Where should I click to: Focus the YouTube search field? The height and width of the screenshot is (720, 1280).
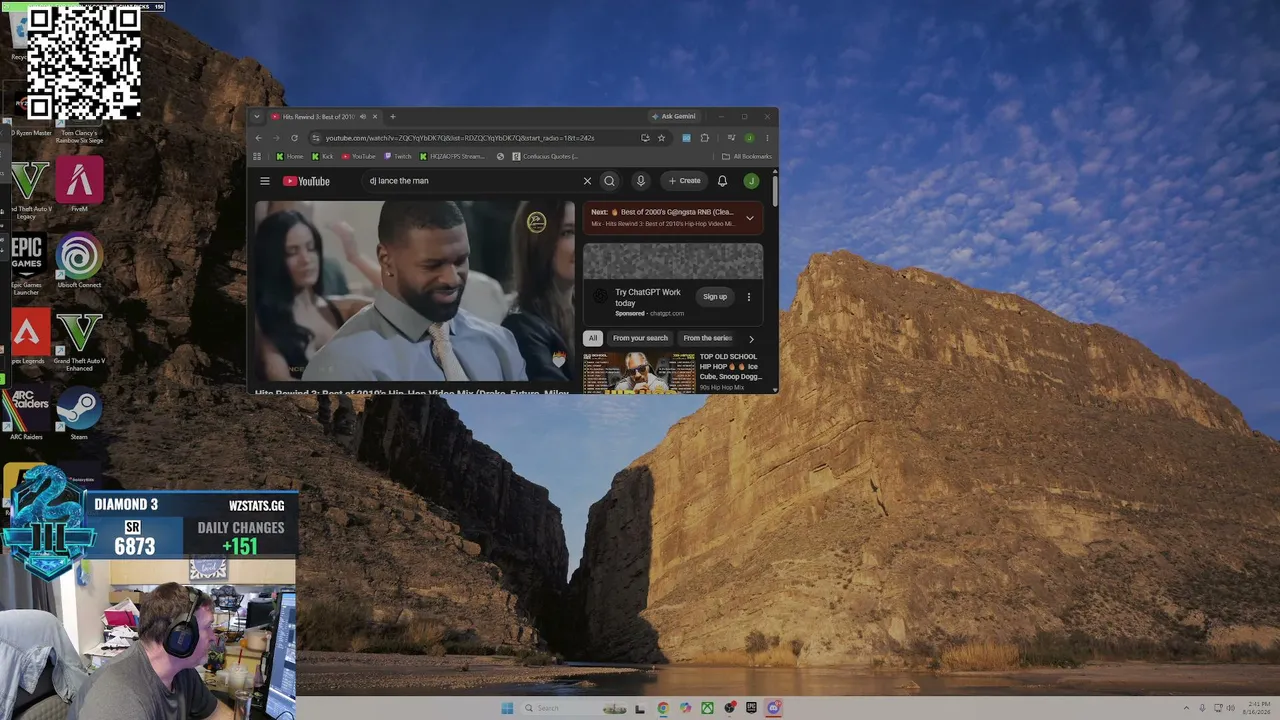(x=470, y=181)
